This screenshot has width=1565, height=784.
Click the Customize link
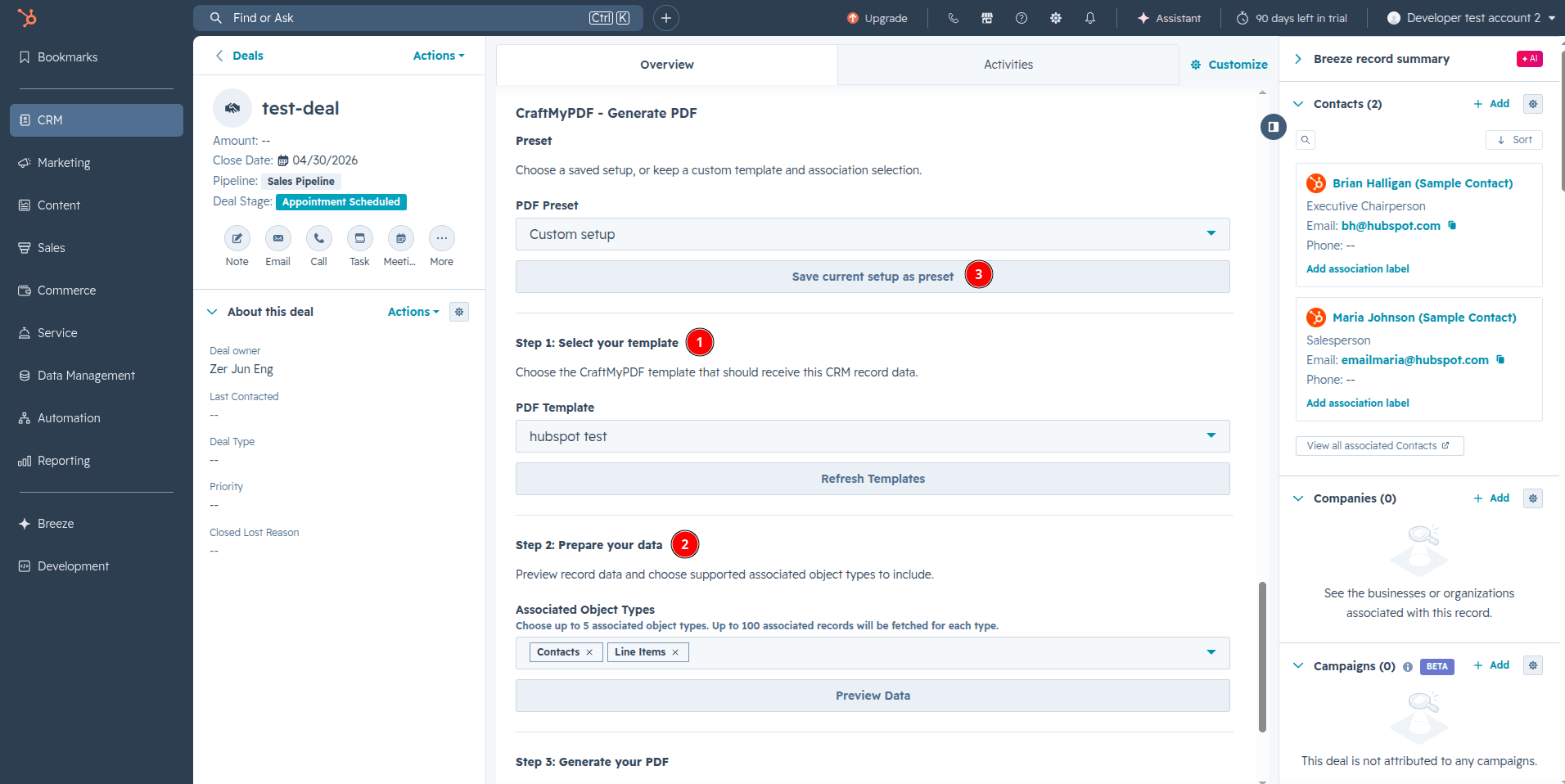pyautogui.click(x=1229, y=65)
